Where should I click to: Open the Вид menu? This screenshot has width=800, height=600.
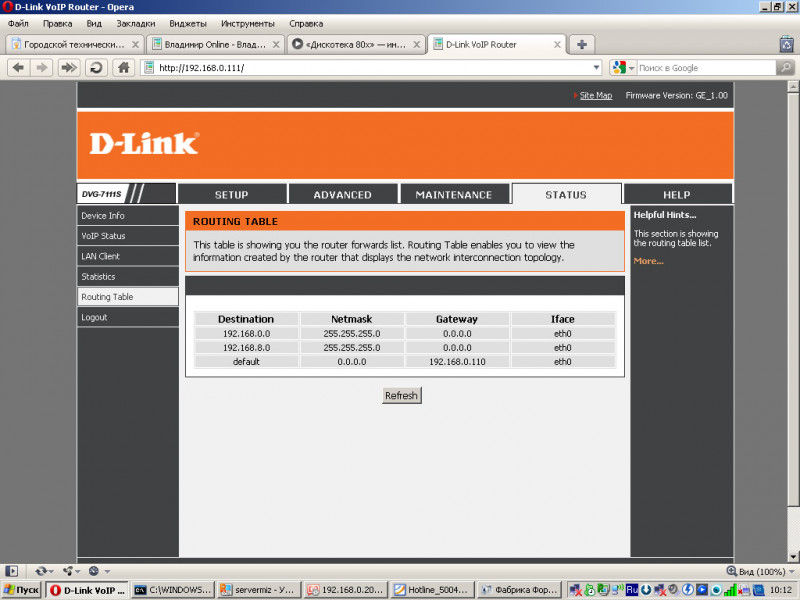pyautogui.click(x=94, y=23)
